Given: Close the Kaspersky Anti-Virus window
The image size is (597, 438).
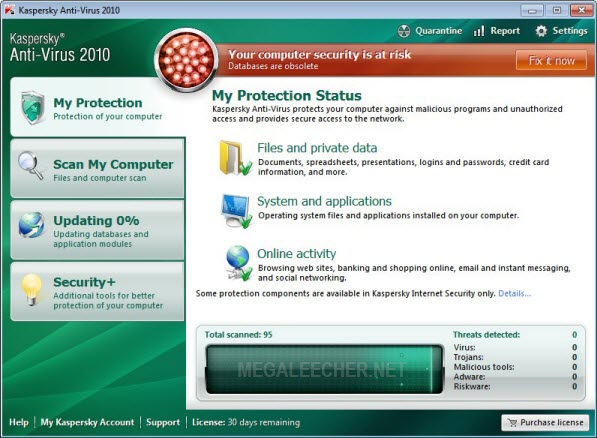Looking at the screenshot, I should (x=581, y=10).
